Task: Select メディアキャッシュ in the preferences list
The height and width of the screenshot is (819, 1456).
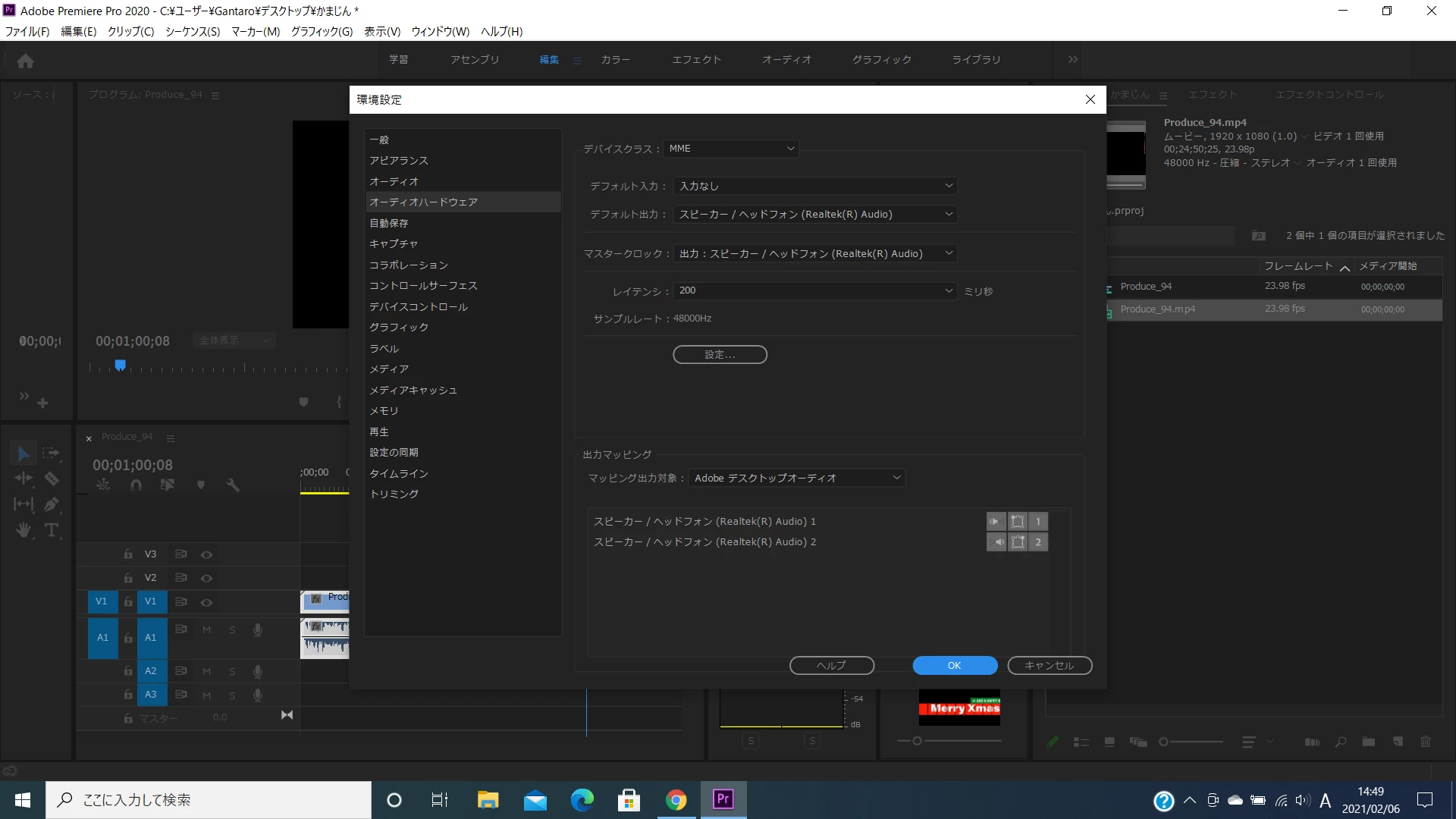Action: [413, 390]
